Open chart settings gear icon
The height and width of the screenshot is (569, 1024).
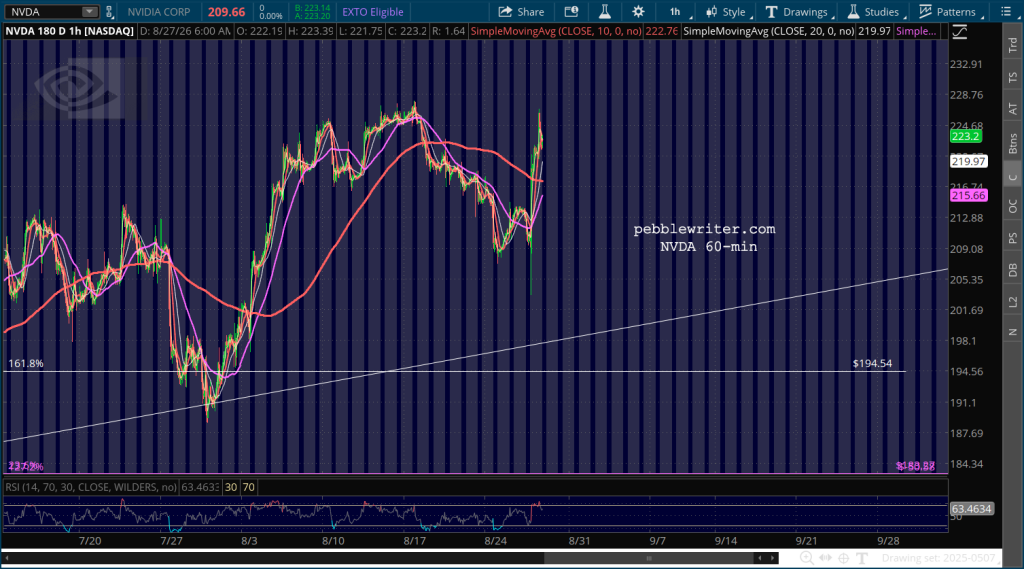coord(638,12)
